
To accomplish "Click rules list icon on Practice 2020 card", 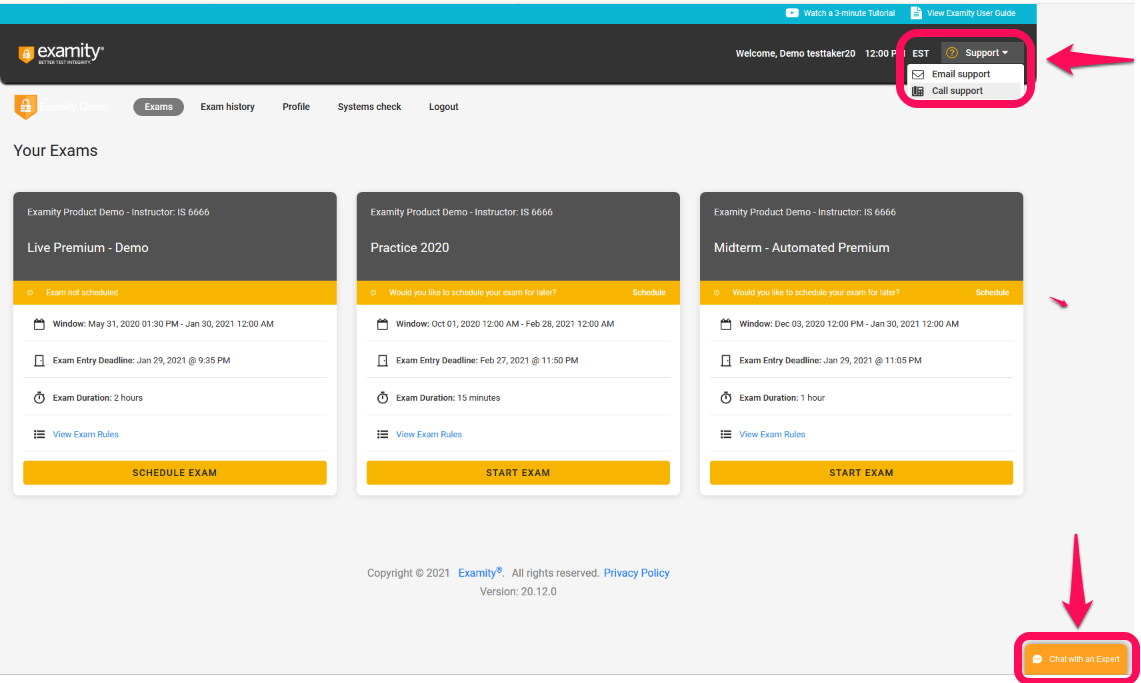I will click(x=382, y=434).
